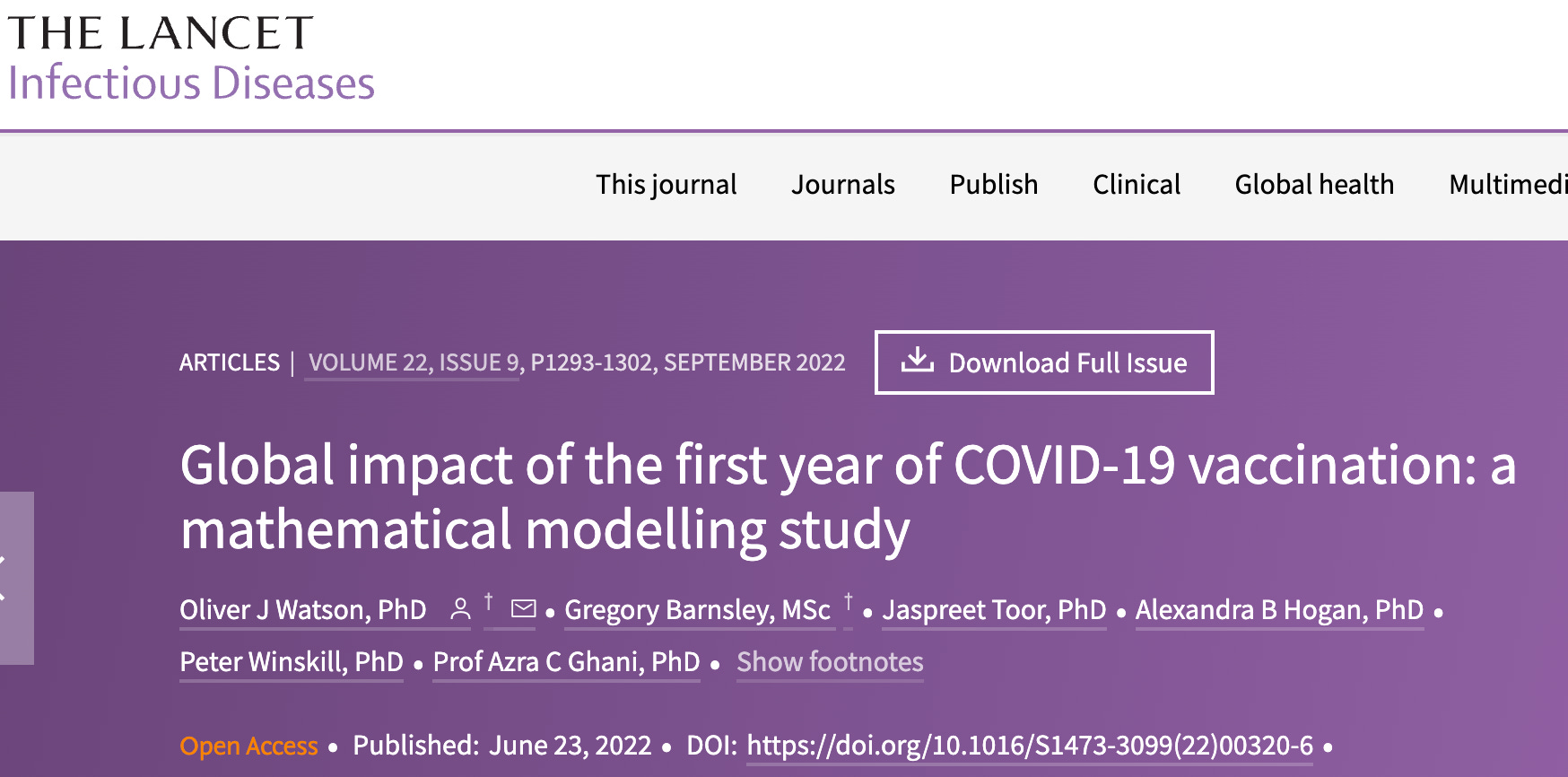
Task: Select the Clinical menu item
Action: tap(1136, 185)
